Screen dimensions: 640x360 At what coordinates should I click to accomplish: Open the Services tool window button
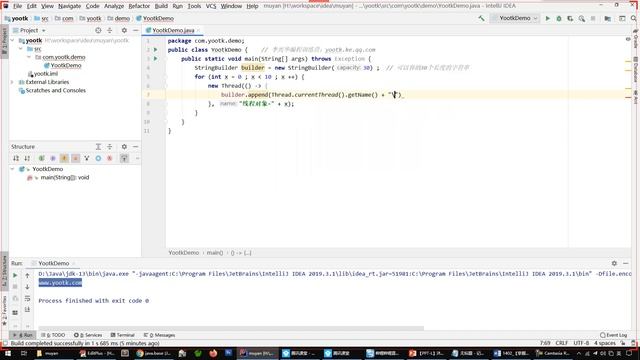pos(88,335)
